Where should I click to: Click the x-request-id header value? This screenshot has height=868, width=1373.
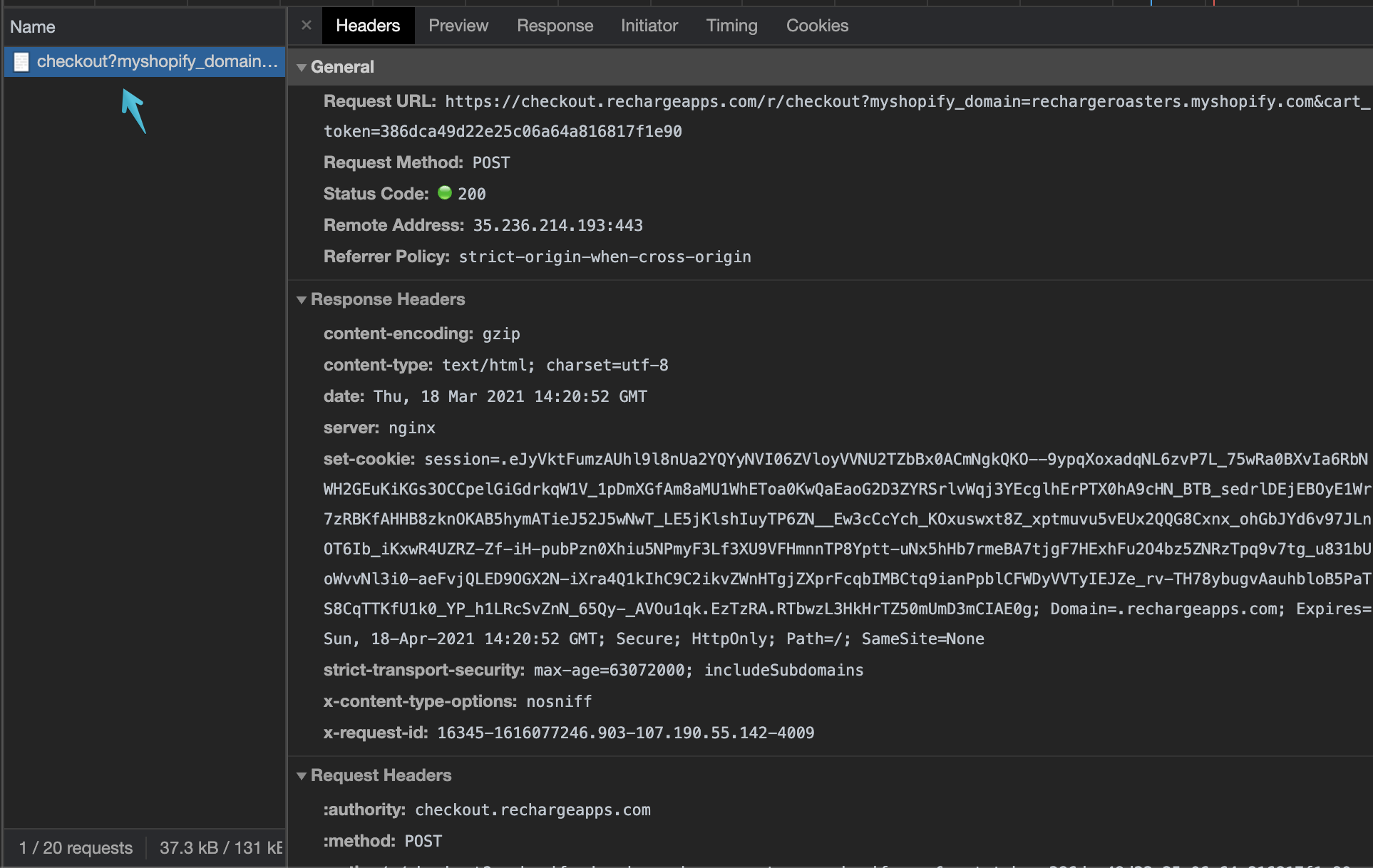(625, 733)
